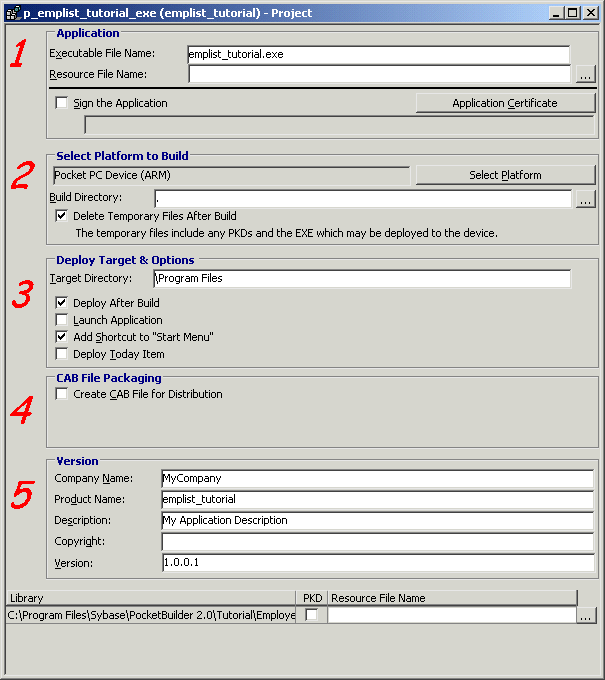Click the project window title bar icon
Viewport: 605px width, 680px height.
13,13
